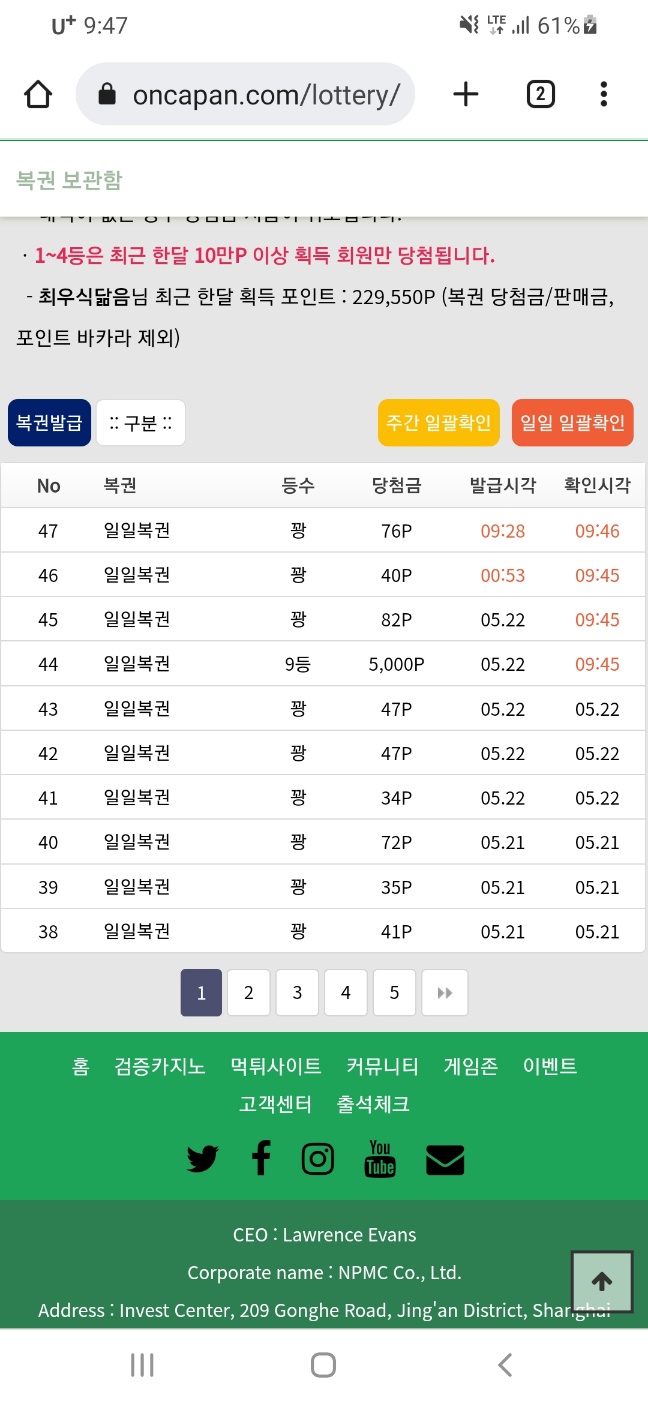Screen dimensions: 648x1404
Task: Open the Instagram icon in footer
Action: point(318,1158)
